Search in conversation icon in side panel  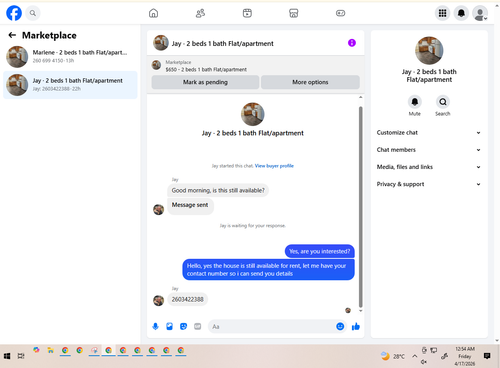point(443,102)
